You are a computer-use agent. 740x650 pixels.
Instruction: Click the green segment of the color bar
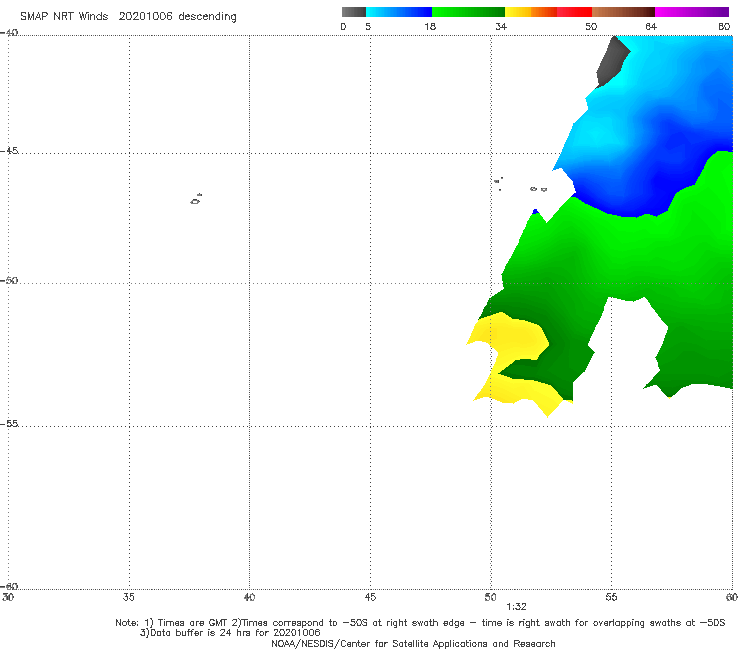[468, 12]
